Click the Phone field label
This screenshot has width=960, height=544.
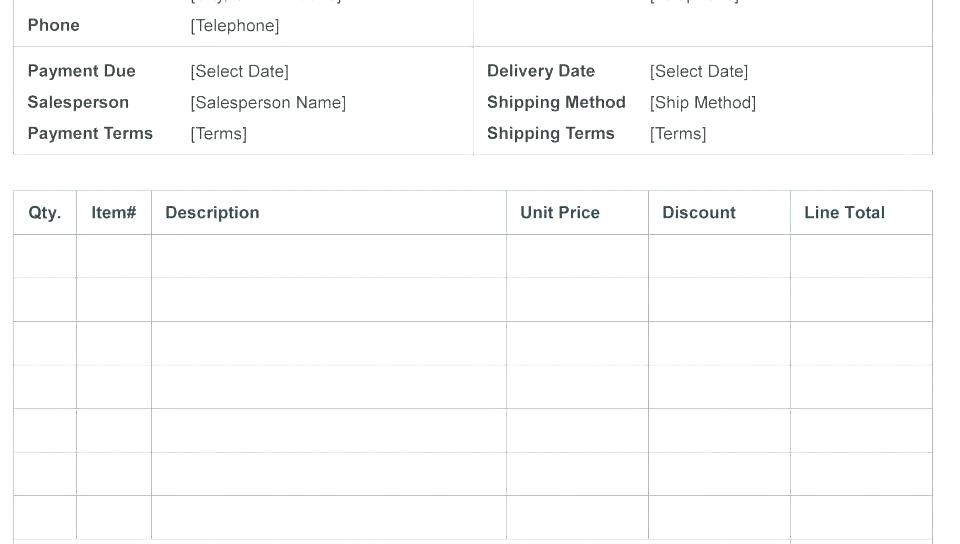(x=54, y=26)
